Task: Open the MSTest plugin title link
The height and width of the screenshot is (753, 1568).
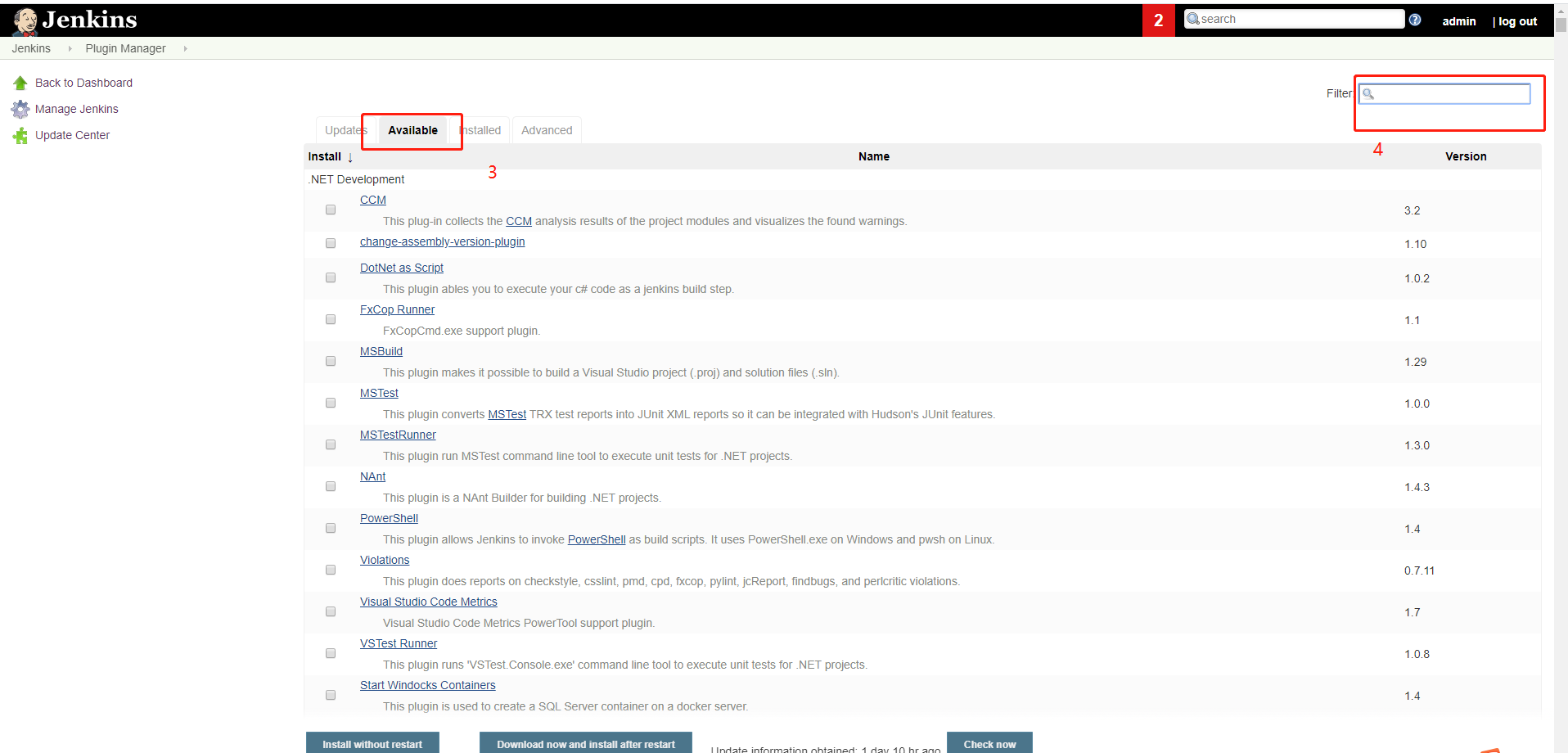Action: [379, 393]
